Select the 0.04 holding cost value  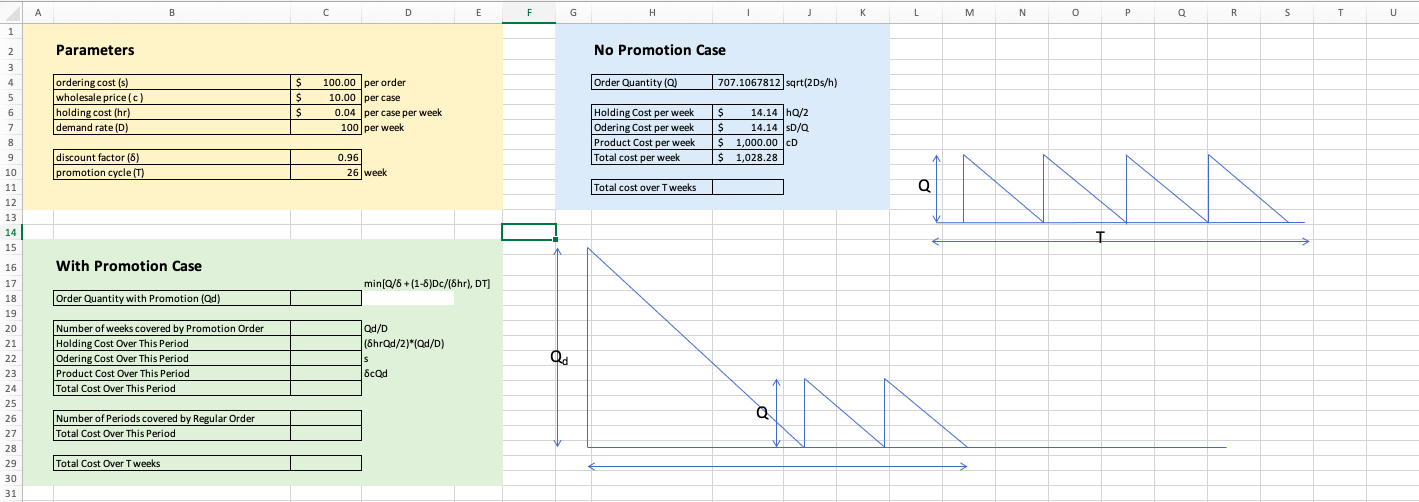coord(326,112)
